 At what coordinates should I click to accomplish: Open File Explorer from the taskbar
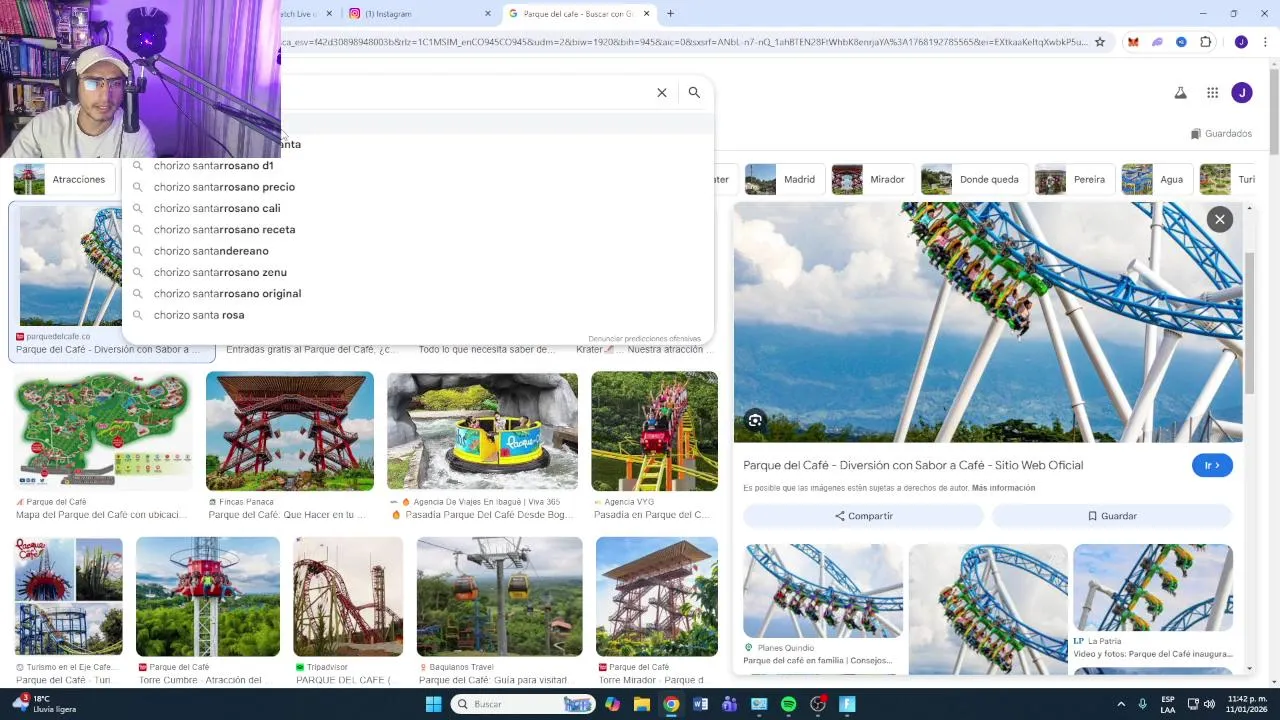642,704
